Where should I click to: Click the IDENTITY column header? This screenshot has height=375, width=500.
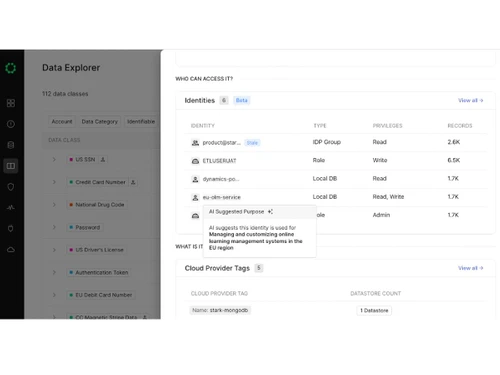[203, 126]
